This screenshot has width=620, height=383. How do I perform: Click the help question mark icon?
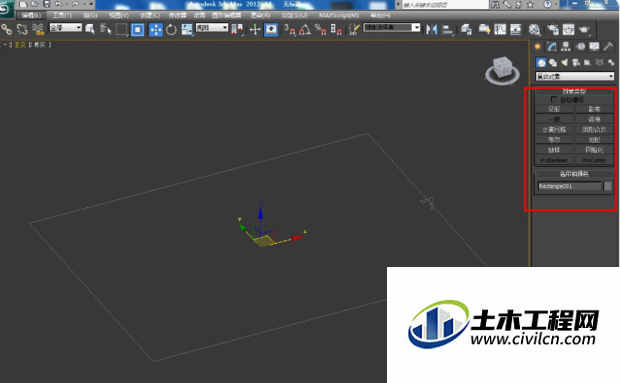pyautogui.click(x=548, y=4)
